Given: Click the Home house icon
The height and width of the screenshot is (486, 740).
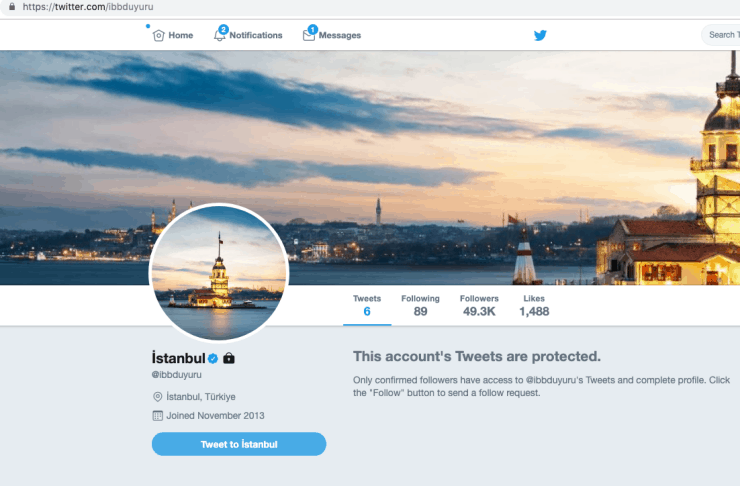Looking at the screenshot, I should [159, 35].
